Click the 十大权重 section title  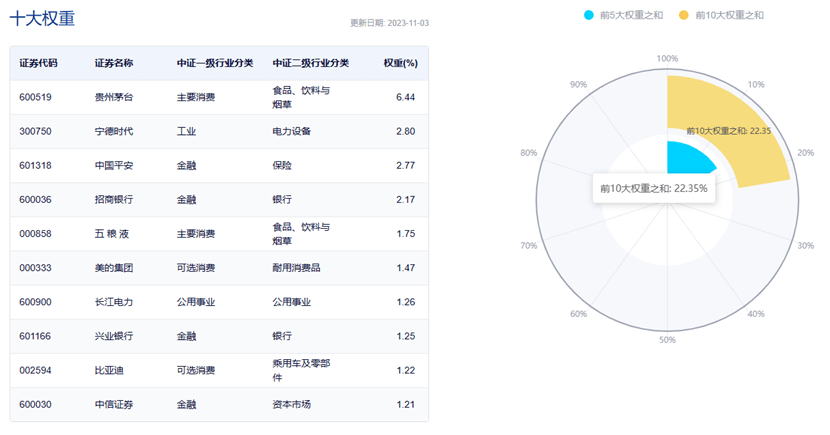42,19
